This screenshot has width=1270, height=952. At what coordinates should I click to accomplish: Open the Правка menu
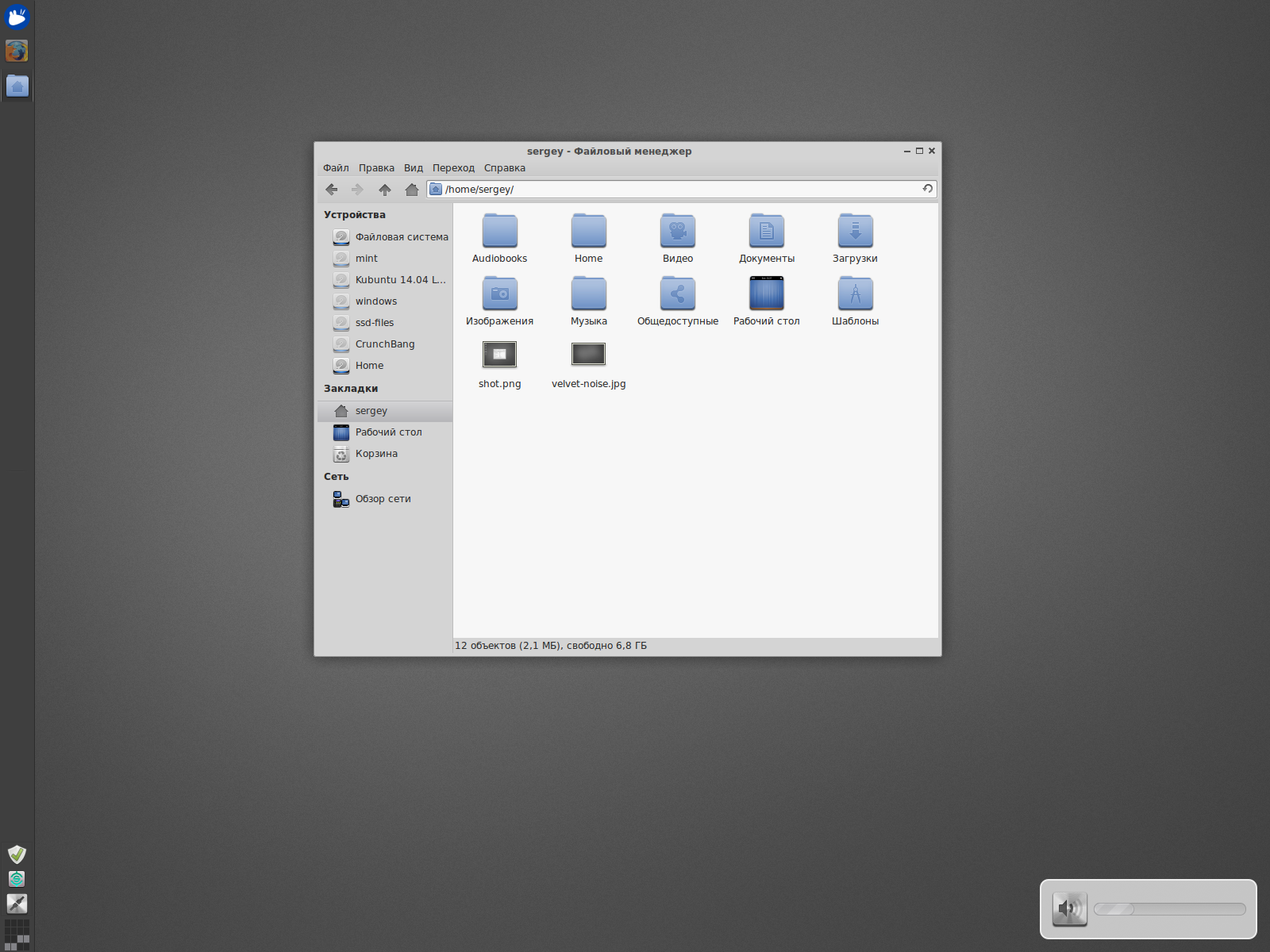pos(376,168)
